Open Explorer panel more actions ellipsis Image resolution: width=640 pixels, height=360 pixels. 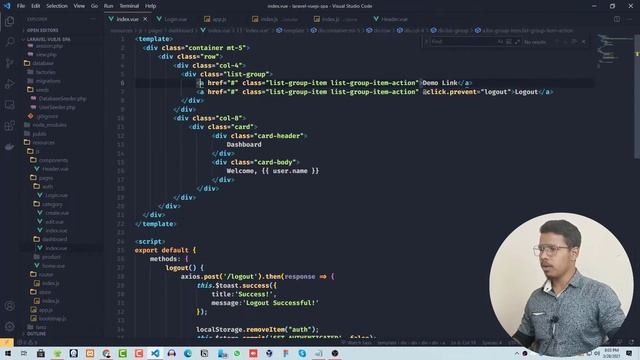point(93,19)
